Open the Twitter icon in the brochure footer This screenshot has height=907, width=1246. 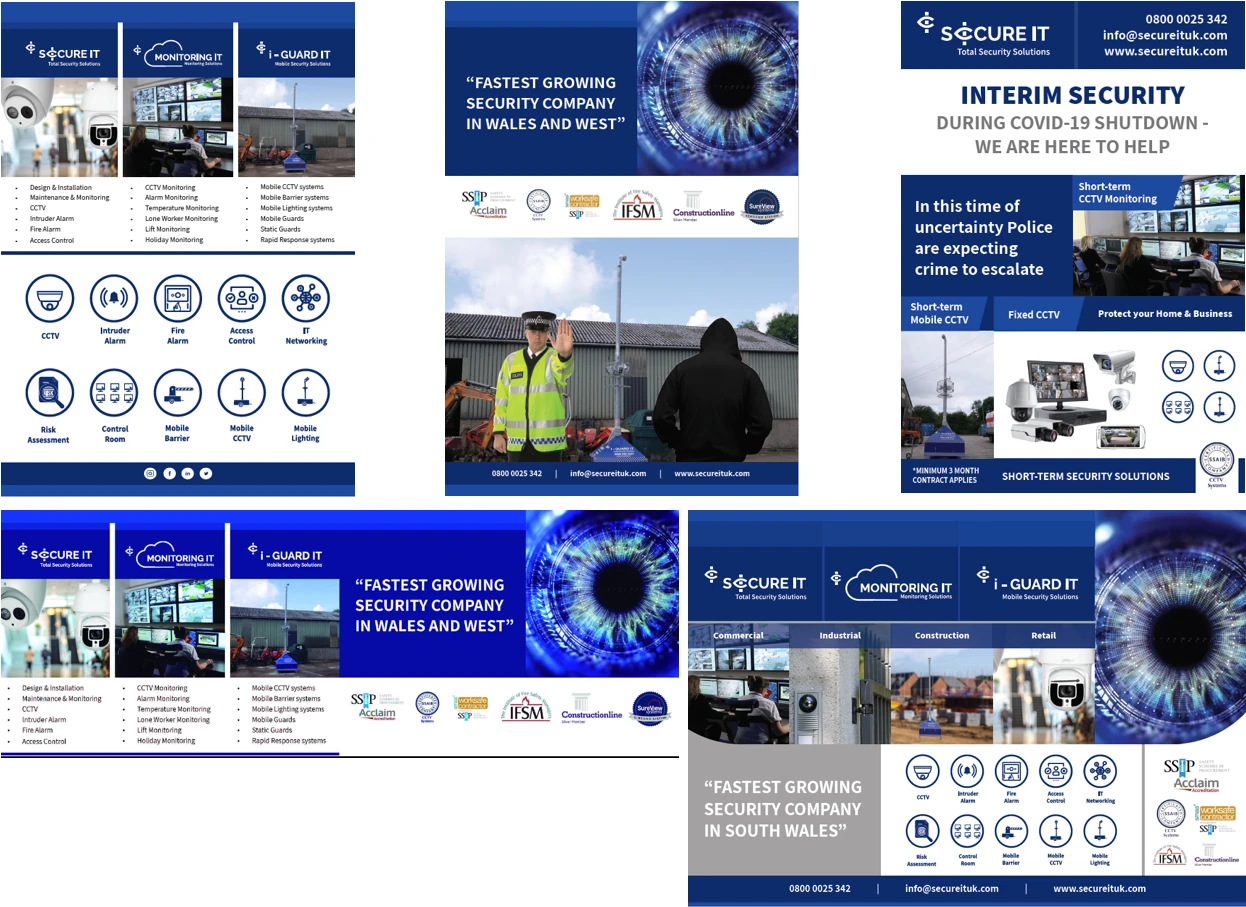tap(206, 473)
